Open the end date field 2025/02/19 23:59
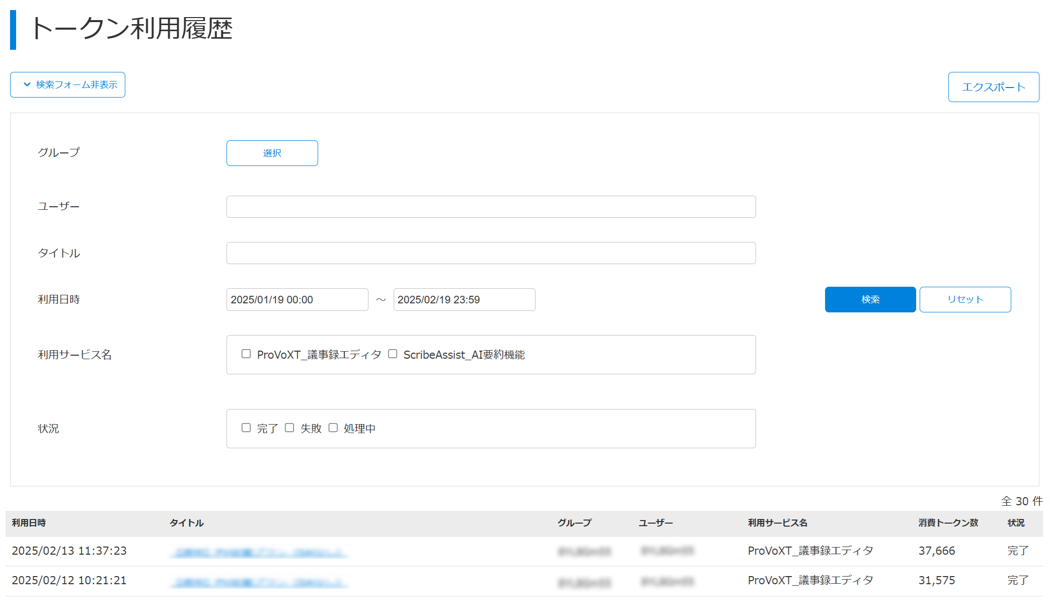 pyautogui.click(x=464, y=300)
